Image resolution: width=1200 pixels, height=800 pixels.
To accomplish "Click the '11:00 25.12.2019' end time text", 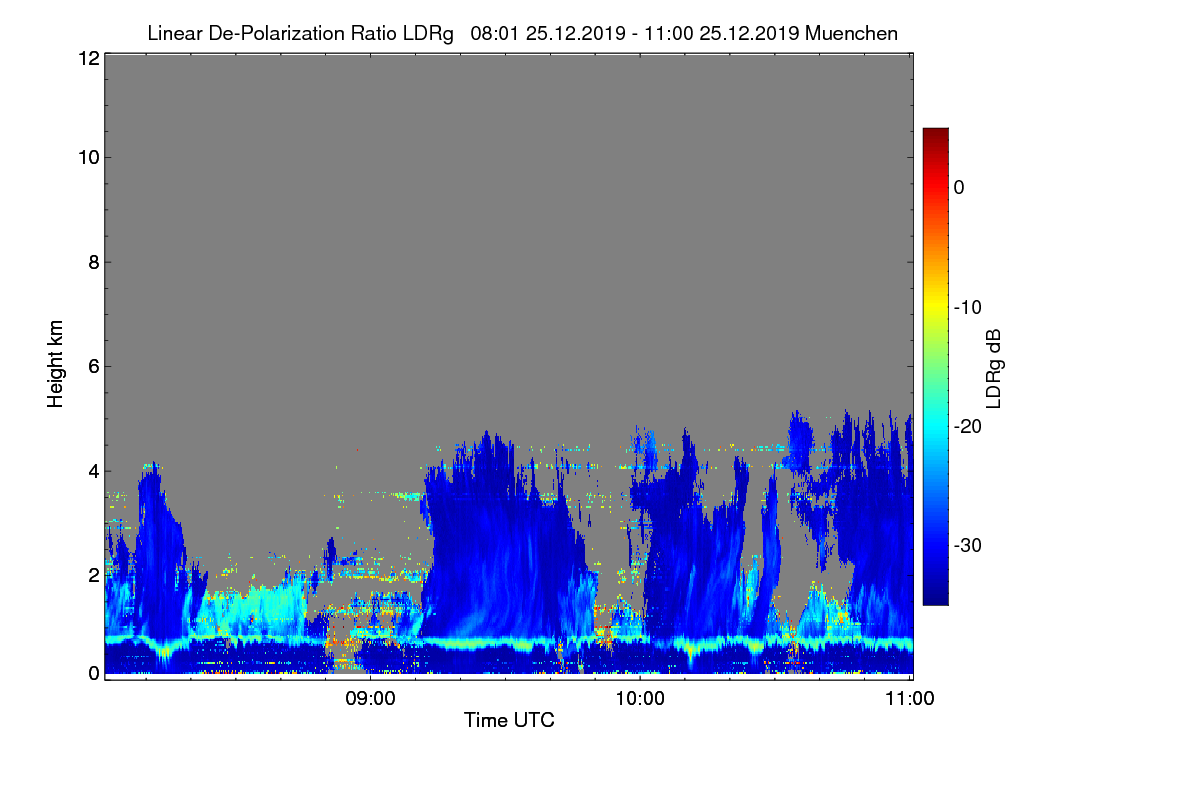I will tap(721, 34).
